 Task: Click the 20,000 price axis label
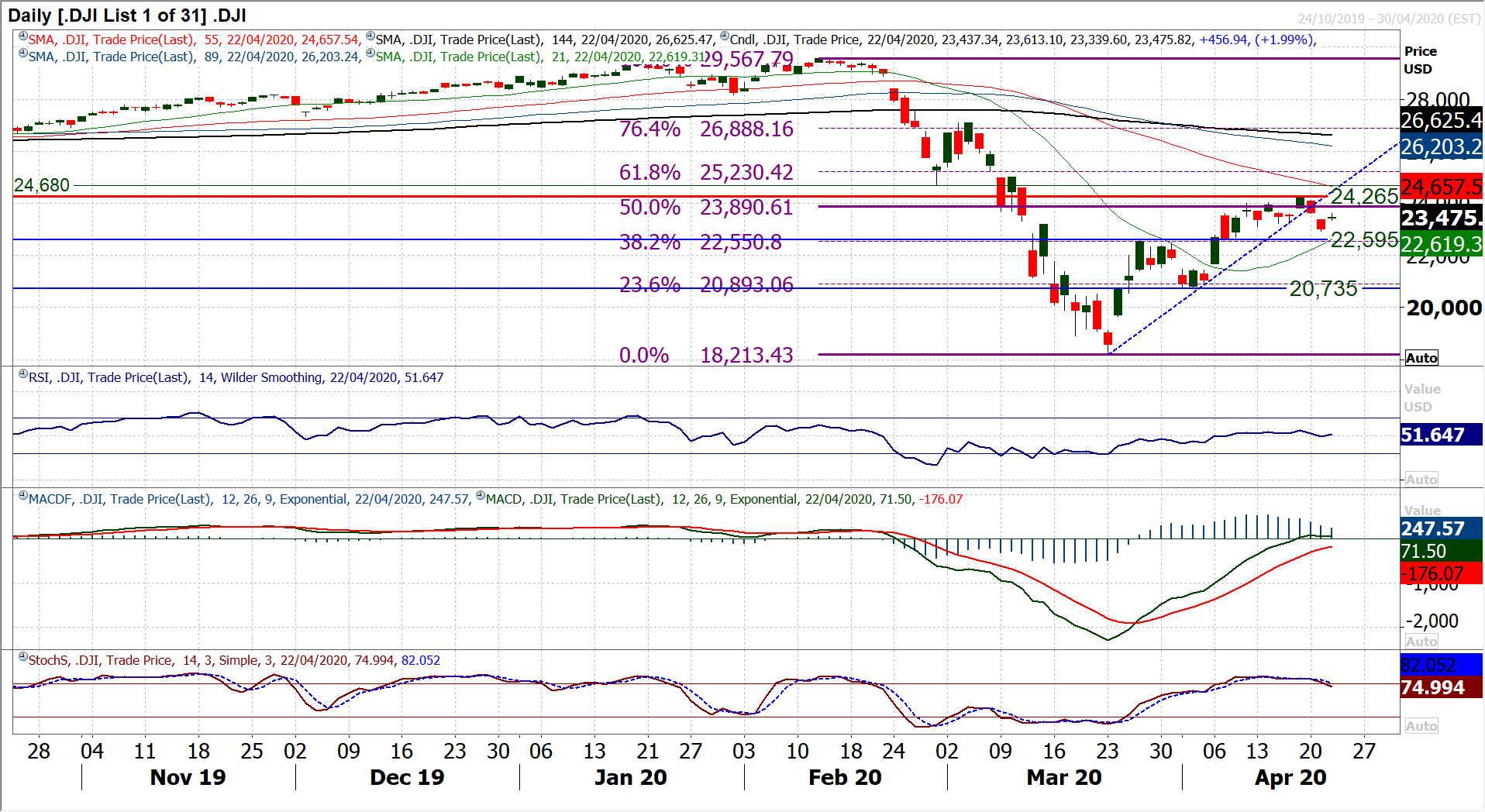coord(1444,308)
